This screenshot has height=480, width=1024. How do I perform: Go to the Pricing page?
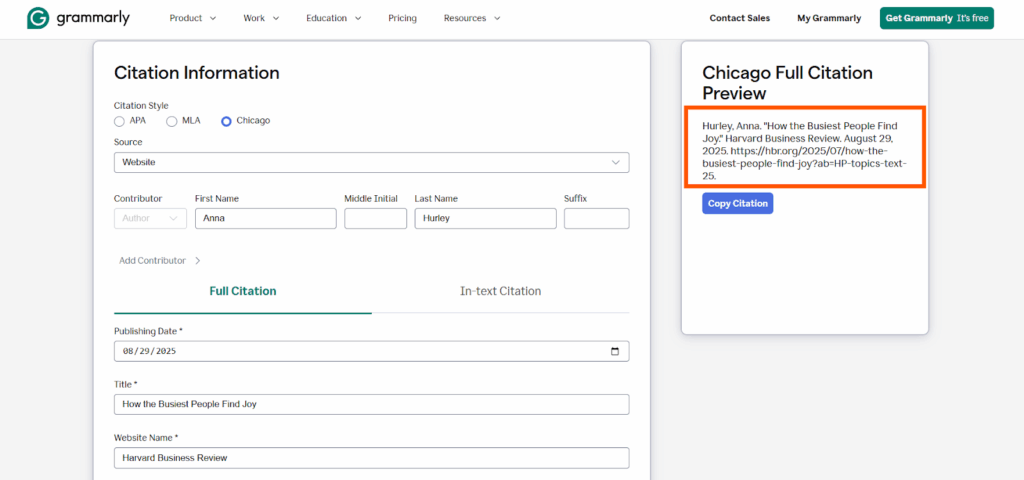coord(402,18)
